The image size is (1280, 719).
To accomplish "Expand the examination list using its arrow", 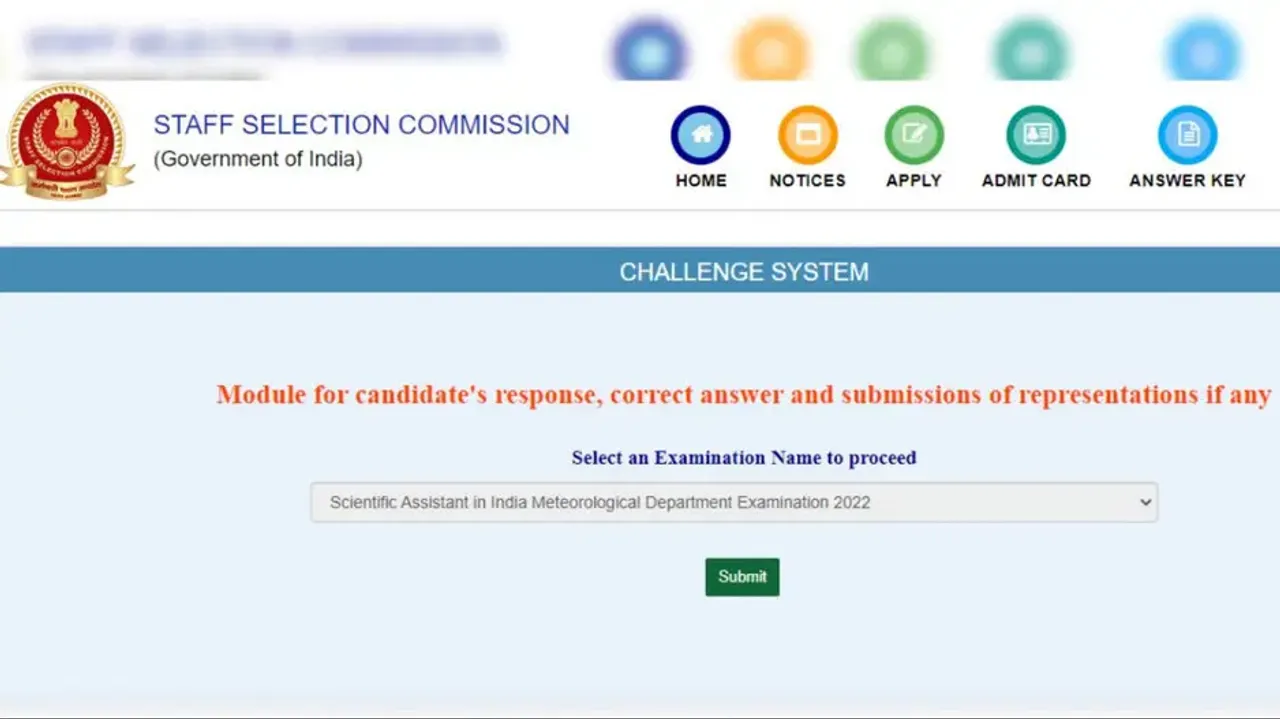I will (1146, 502).
